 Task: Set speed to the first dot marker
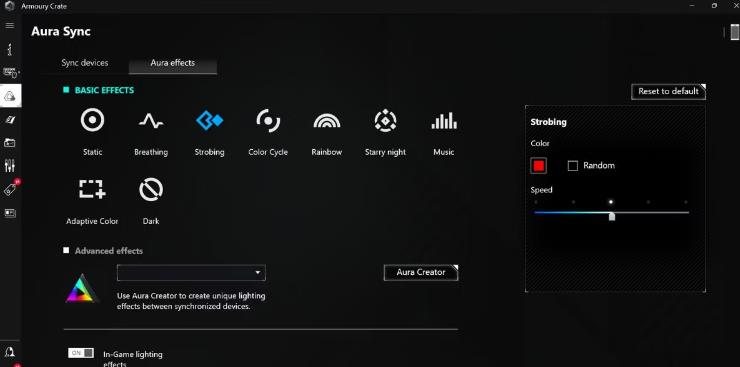click(x=536, y=202)
